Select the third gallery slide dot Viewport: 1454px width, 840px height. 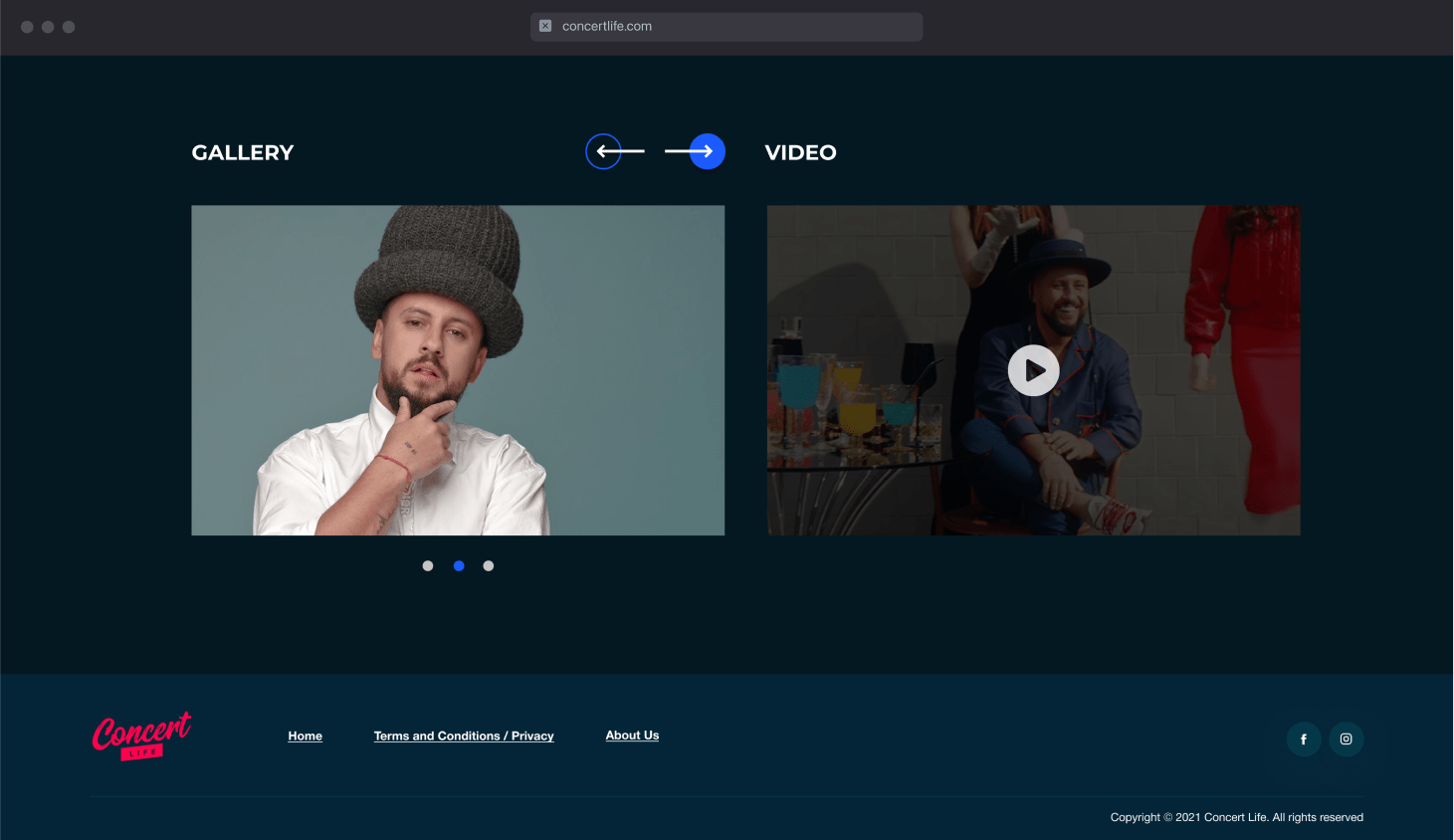[x=489, y=566]
